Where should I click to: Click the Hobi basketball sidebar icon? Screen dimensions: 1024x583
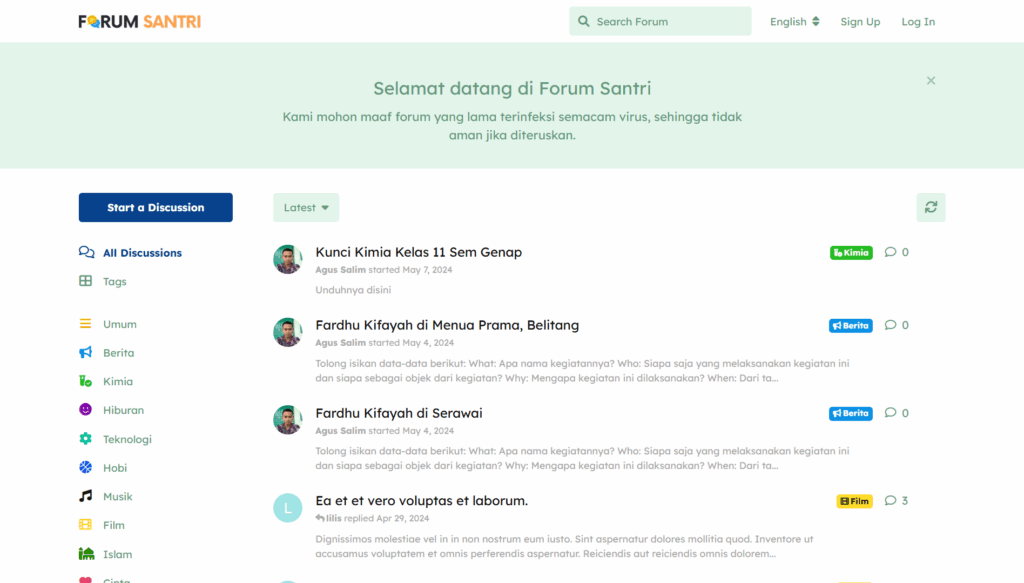[86, 468]
